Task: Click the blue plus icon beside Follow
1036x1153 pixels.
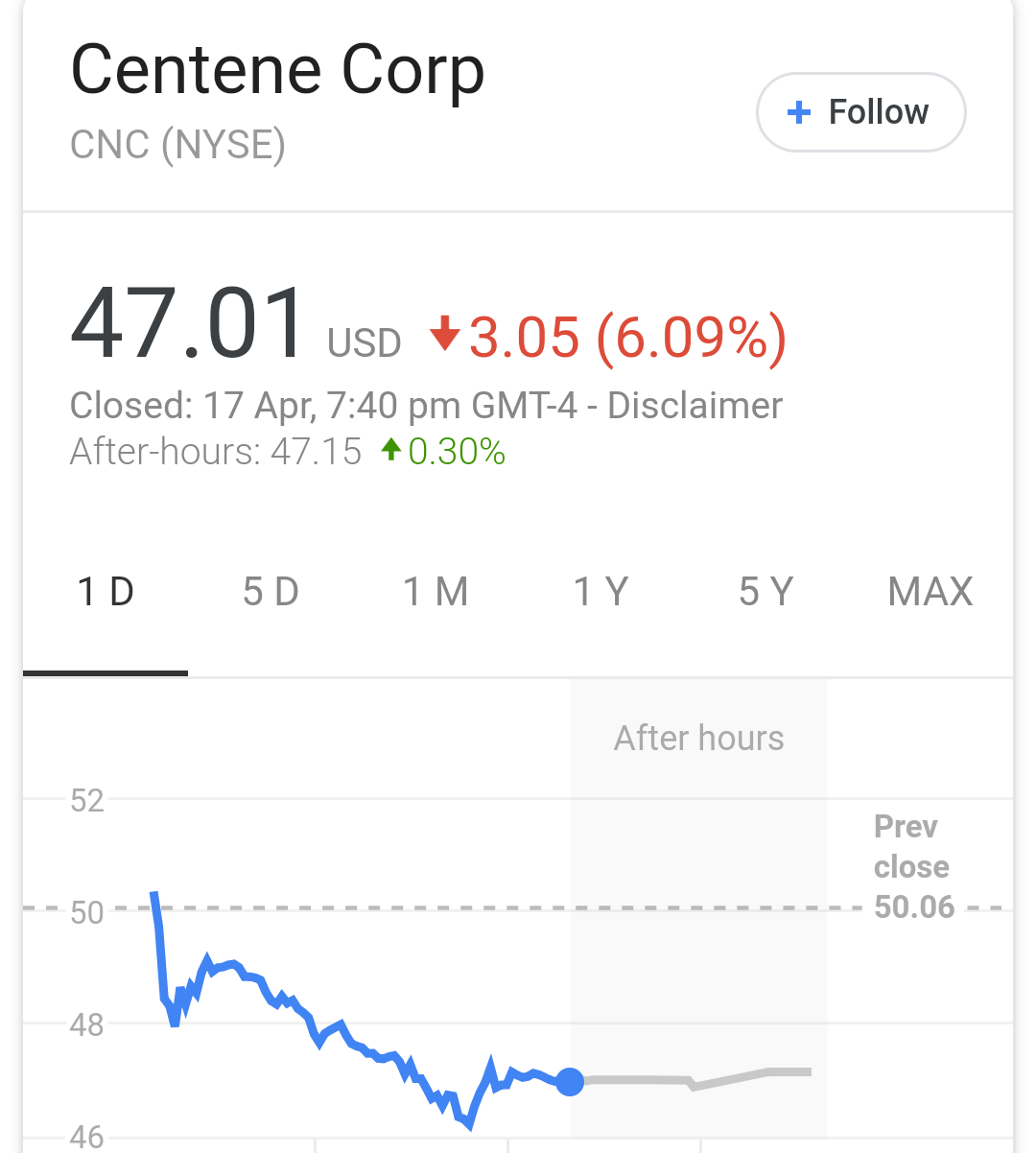Action: click(x=798, y=113)
